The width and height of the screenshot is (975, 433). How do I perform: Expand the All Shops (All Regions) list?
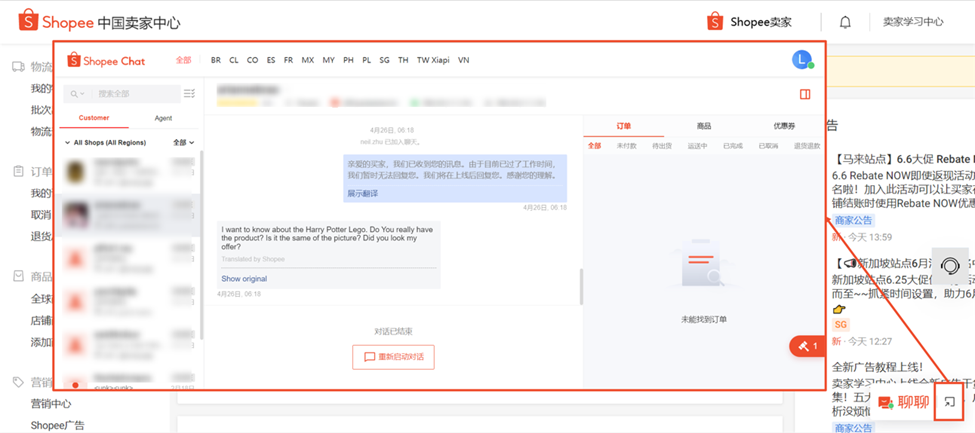[104, 143]
